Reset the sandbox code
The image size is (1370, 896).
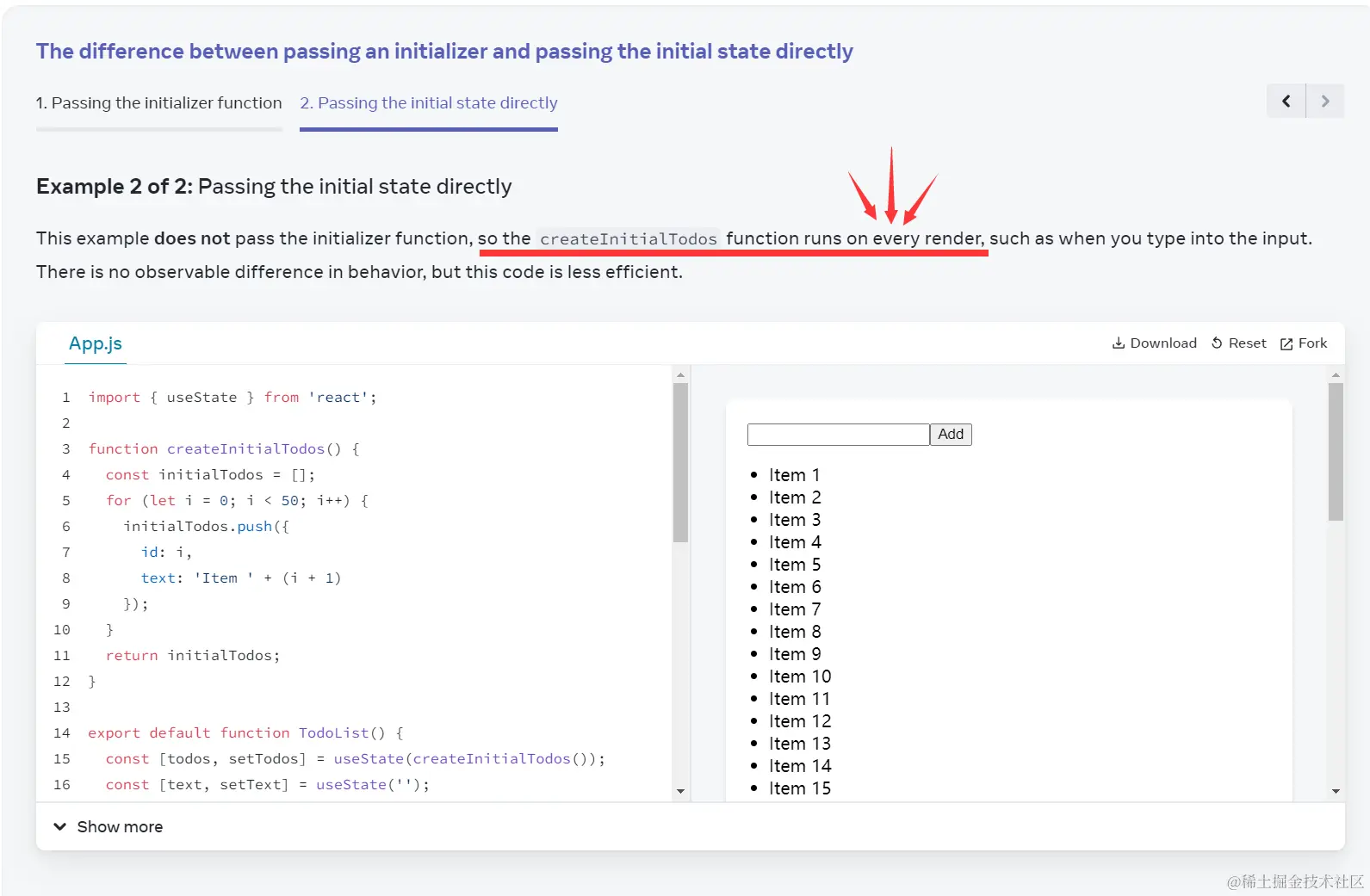[1238, 343]
